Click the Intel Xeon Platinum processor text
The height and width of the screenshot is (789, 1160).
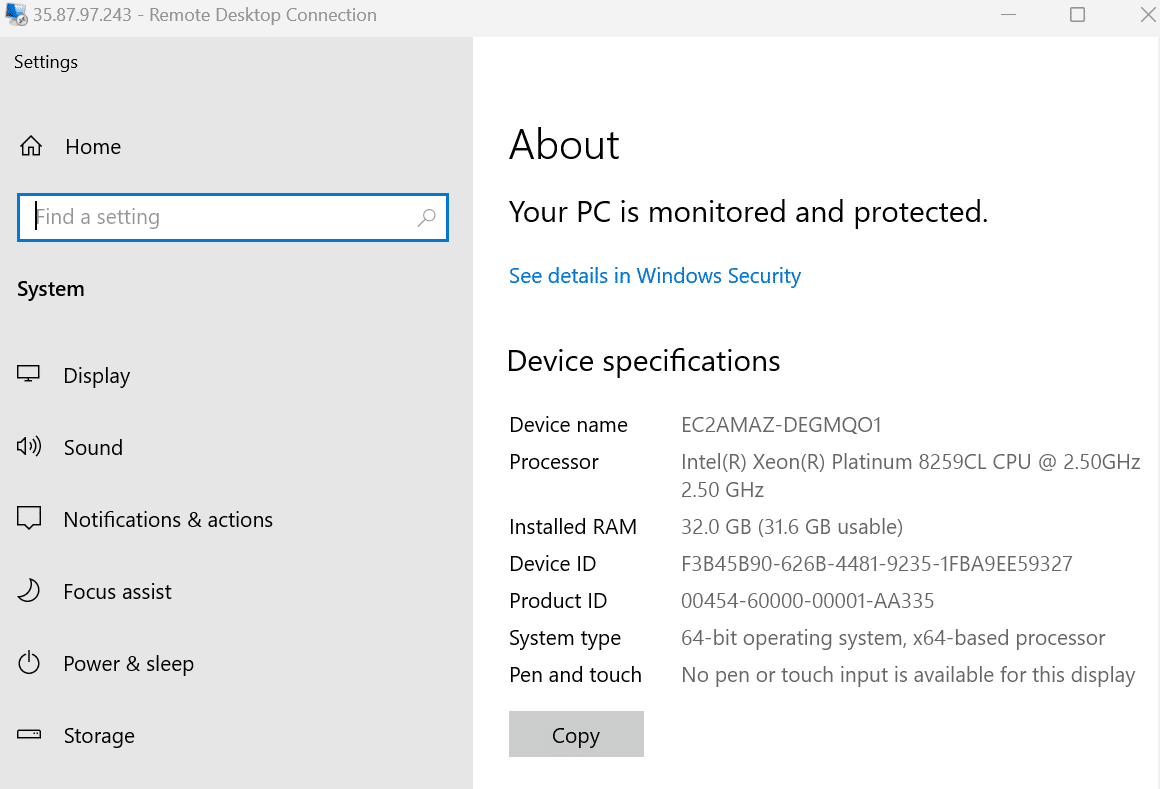[910, 462]
